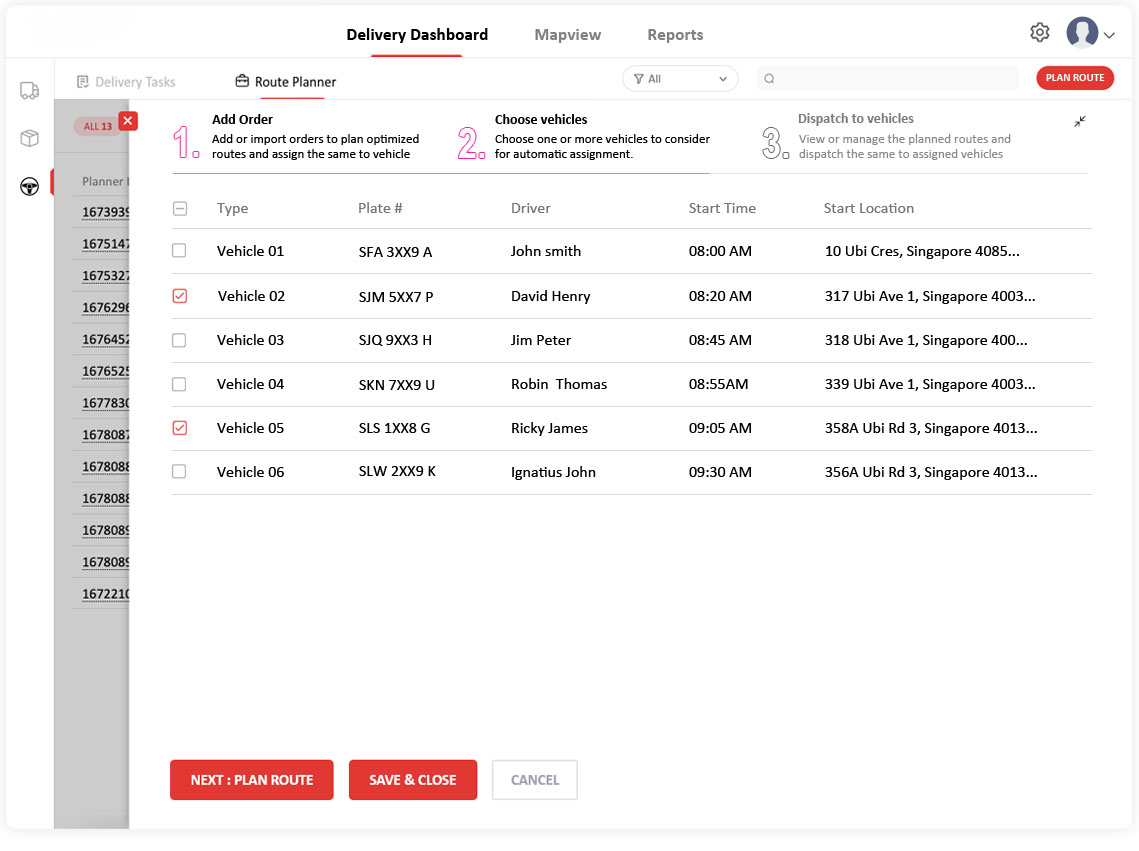
Task: Go to the Delivery Tasks tab
Action: coord(126,82)
